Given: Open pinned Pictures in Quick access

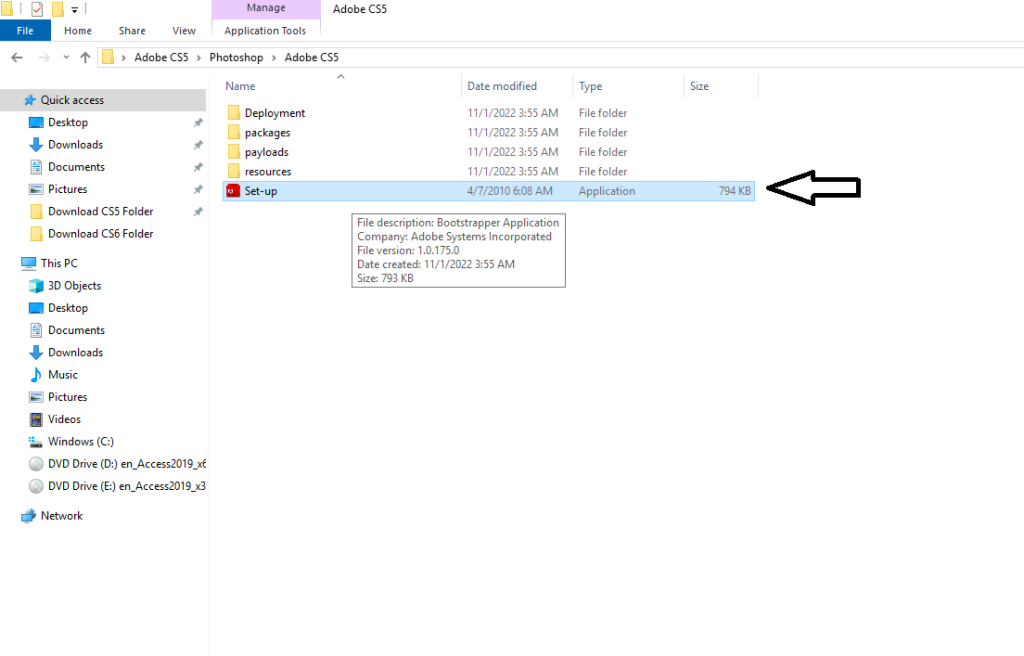Looking at the screenshot, I should click(x=67, y=189).
